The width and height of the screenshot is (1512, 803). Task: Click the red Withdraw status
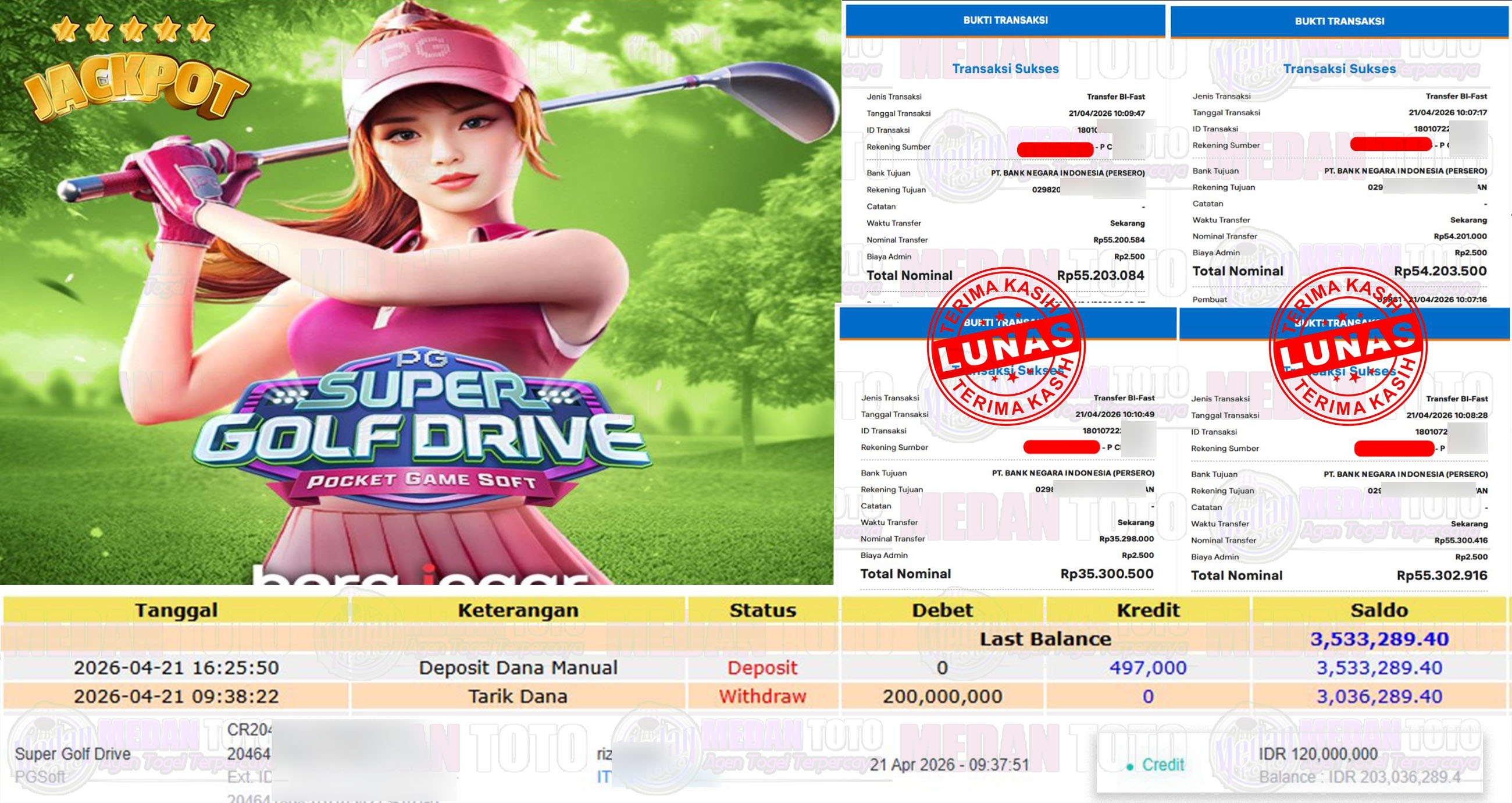pos(762,696)
